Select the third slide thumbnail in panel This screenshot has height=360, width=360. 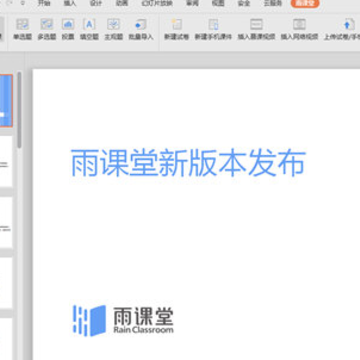tap(6, 223)
